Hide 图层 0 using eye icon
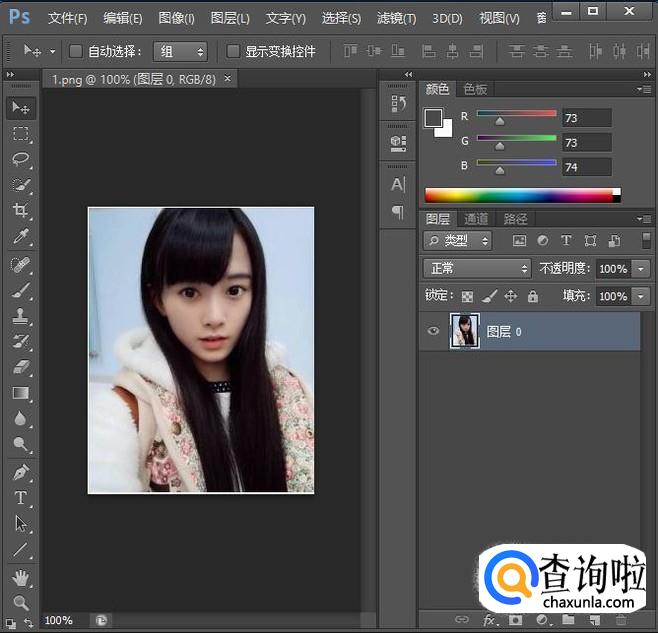 tap(433, 331)
